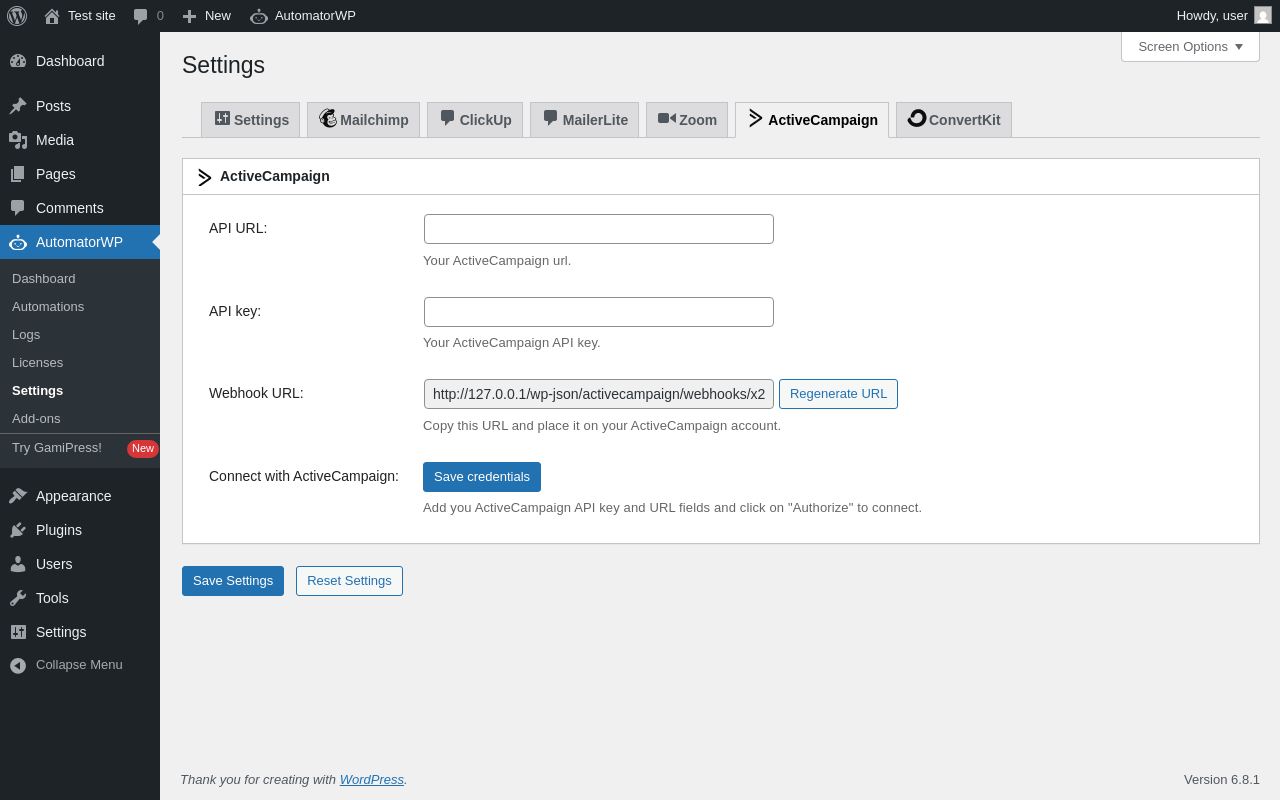Click the Reset Settings button
Viewport: 1280px width, 800px height.
coord(349,581)
